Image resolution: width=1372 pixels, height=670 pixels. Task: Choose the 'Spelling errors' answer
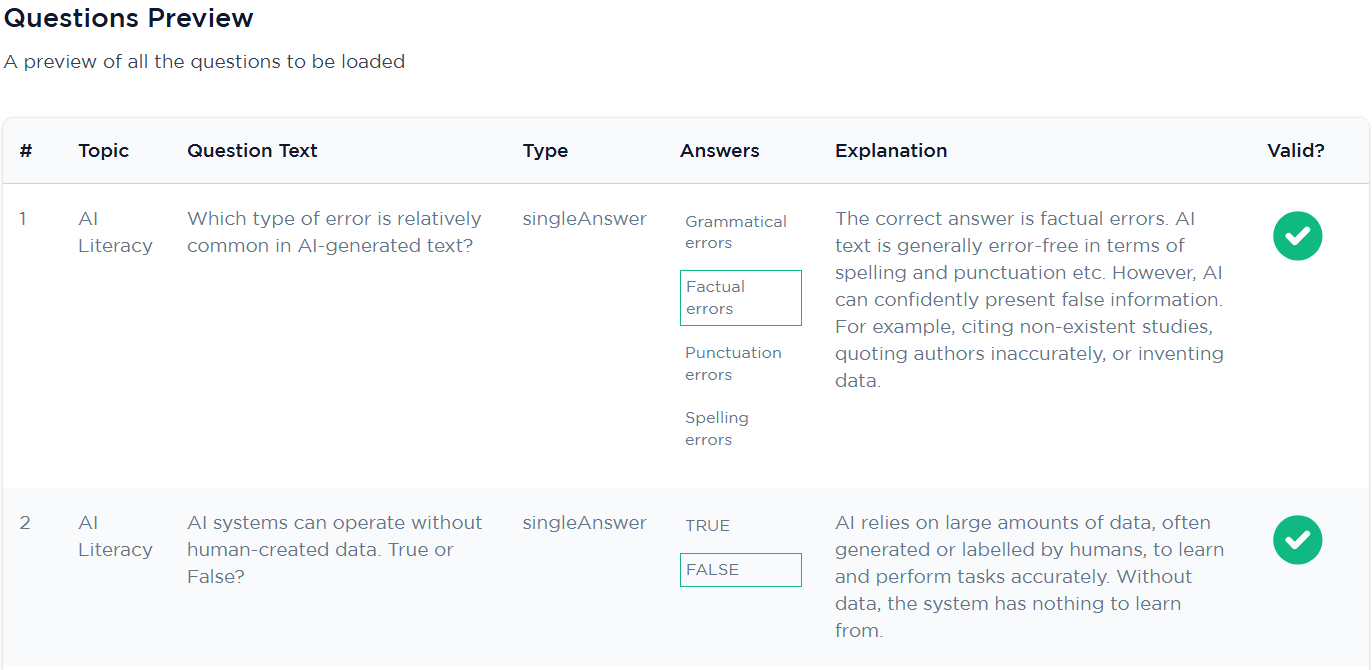pyautogui.click(x=717, y=429)
